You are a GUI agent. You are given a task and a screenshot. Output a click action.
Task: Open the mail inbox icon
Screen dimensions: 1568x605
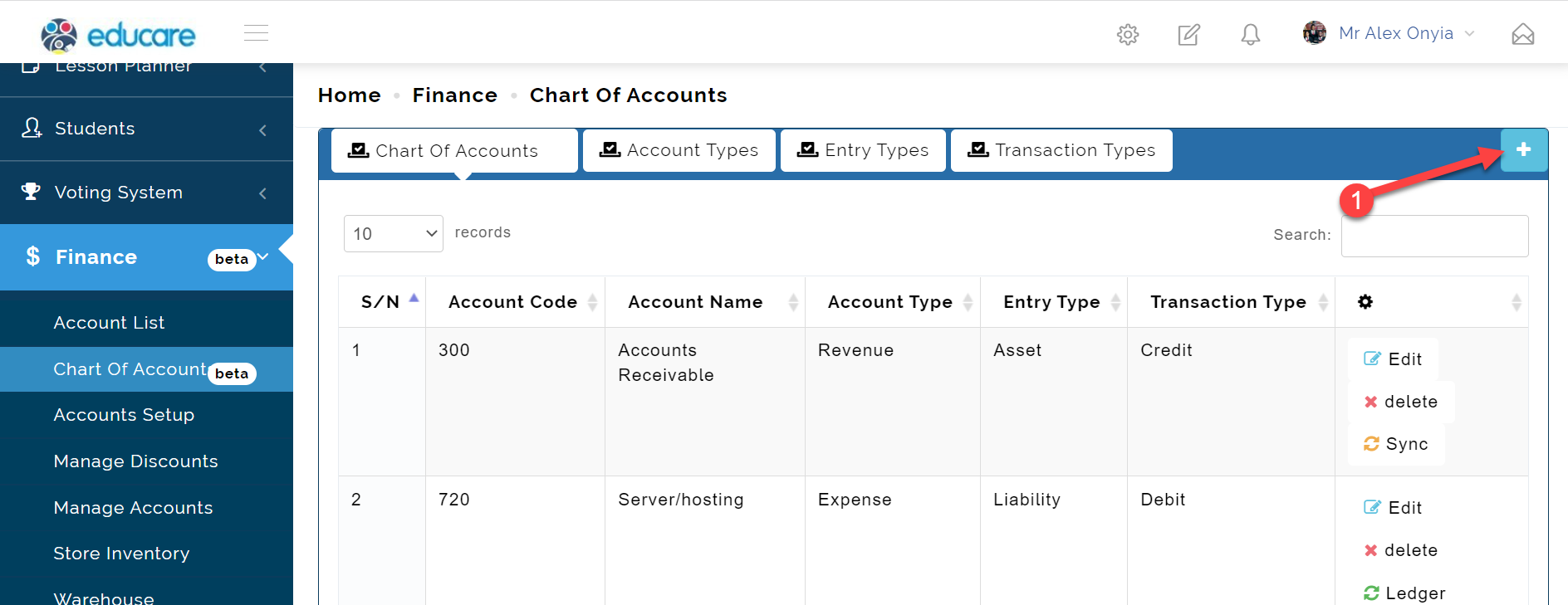coord(1522,34)
